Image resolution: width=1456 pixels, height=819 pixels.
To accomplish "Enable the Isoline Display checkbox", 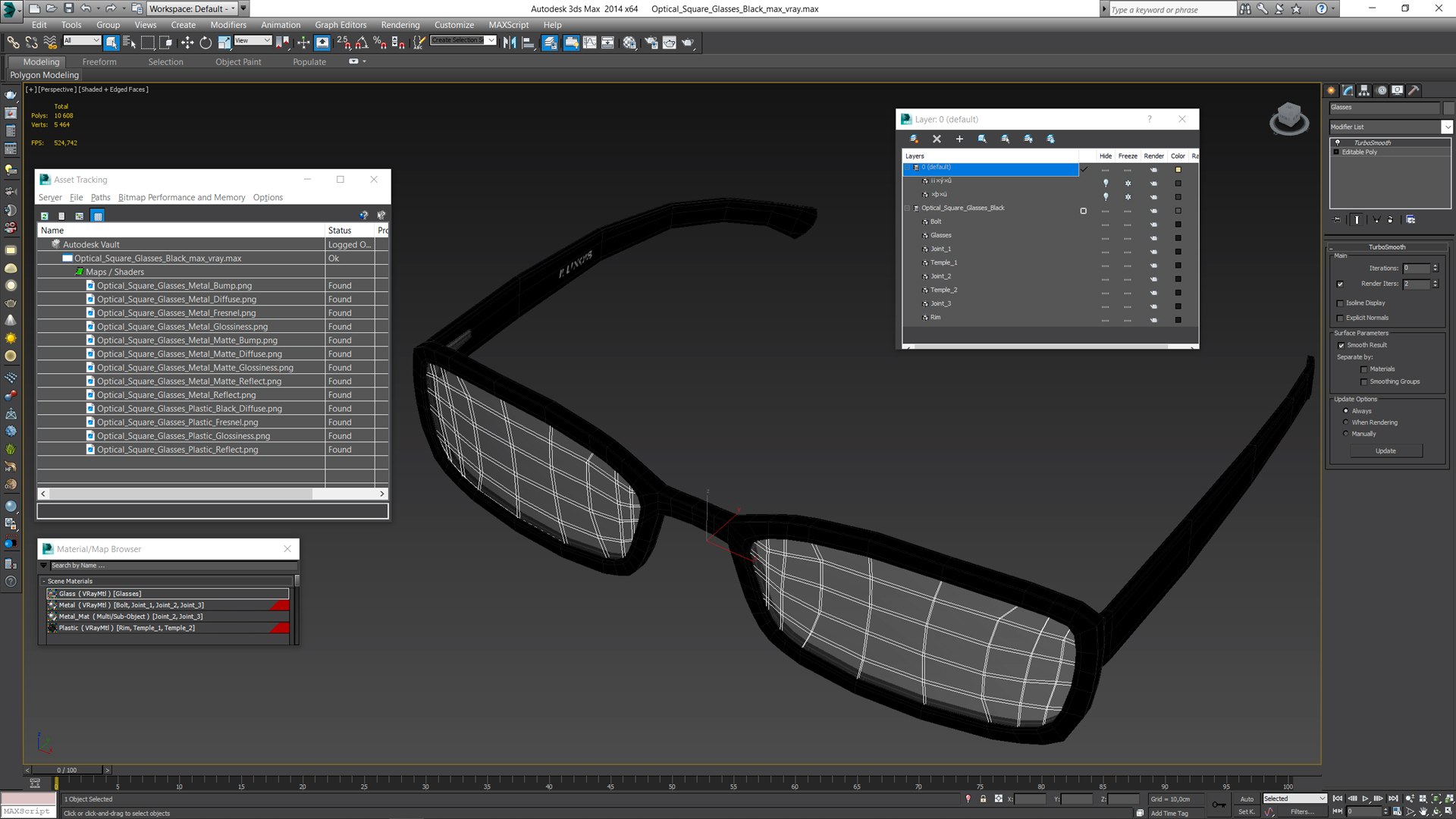I will (x=1340, y=303).
